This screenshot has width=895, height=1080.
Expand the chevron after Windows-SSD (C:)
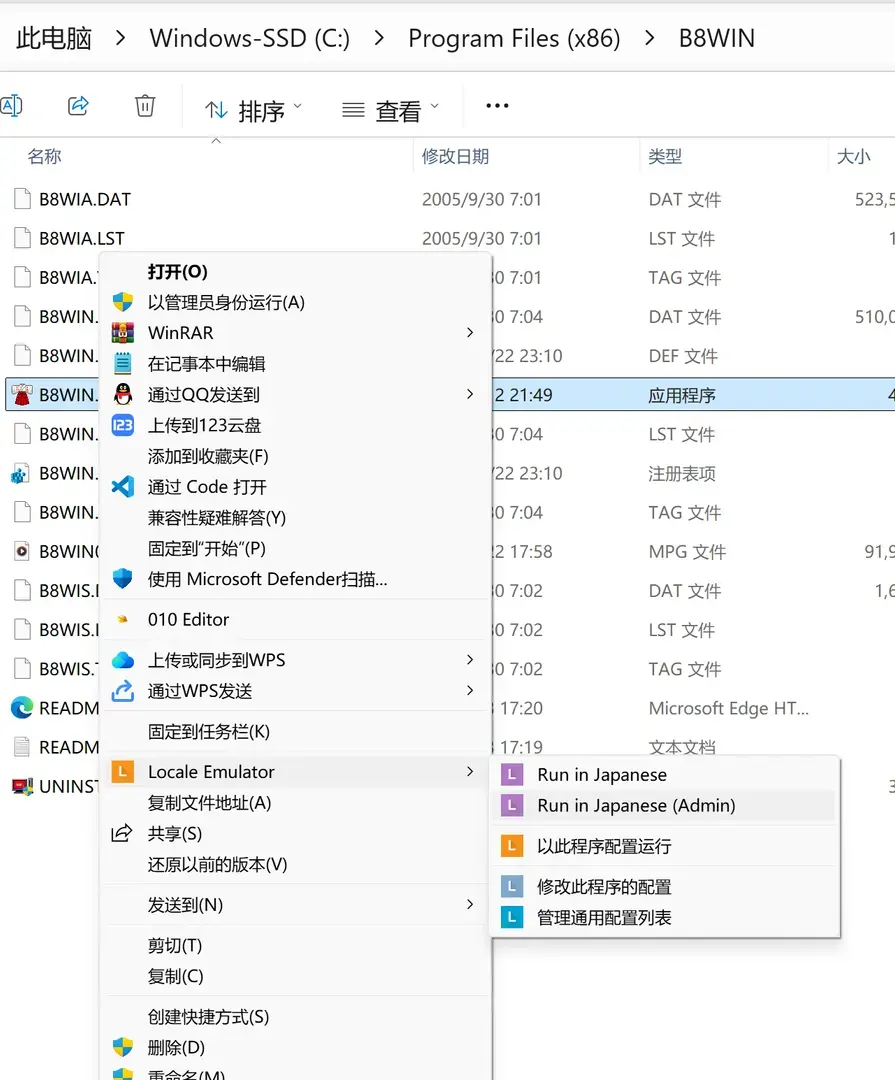pos(379,39)
